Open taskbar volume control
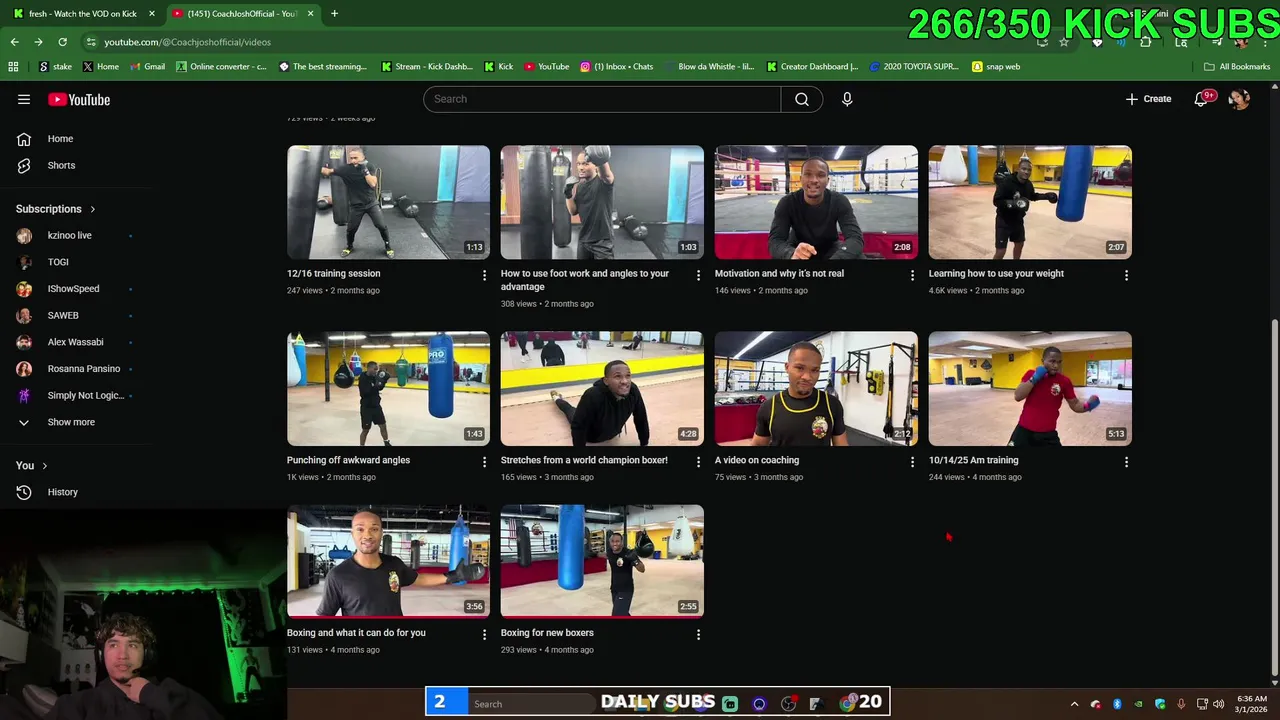The width and height of the screenshot is (1280, 720). coord(1218,704)
